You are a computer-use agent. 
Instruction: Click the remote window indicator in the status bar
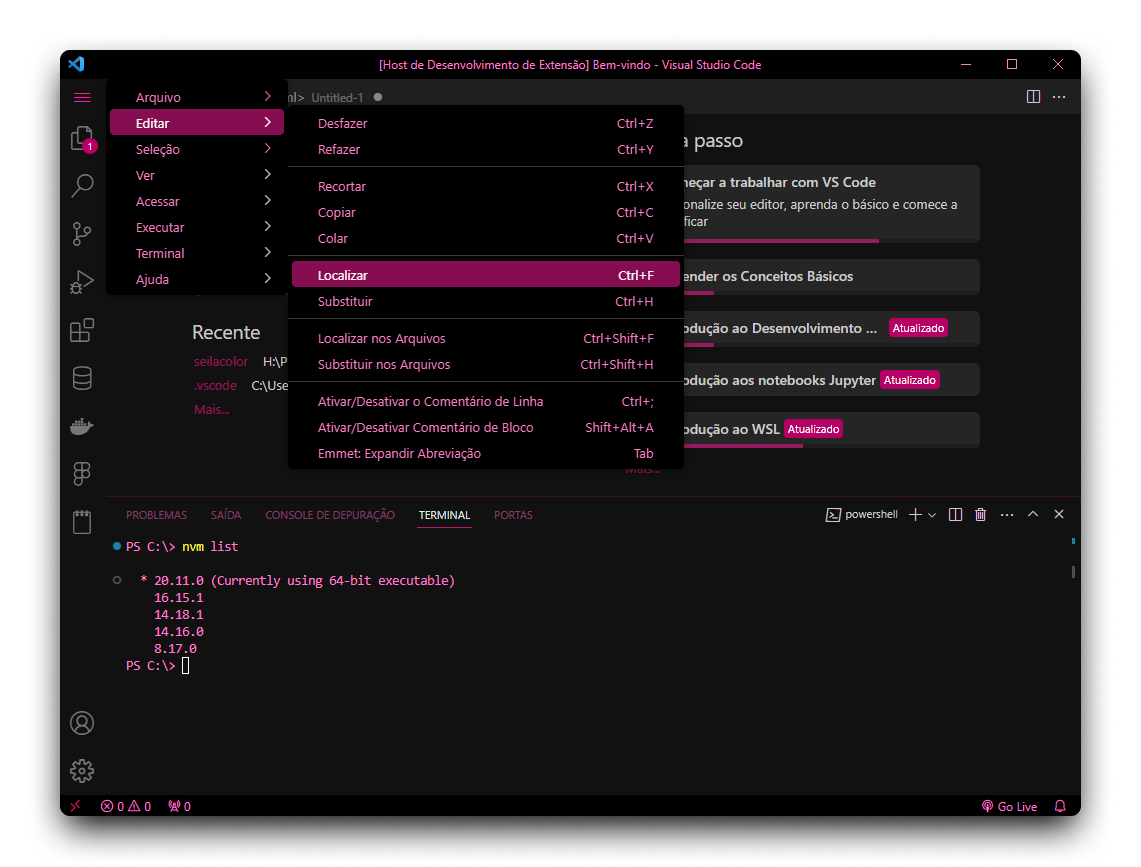click(76, 806)
